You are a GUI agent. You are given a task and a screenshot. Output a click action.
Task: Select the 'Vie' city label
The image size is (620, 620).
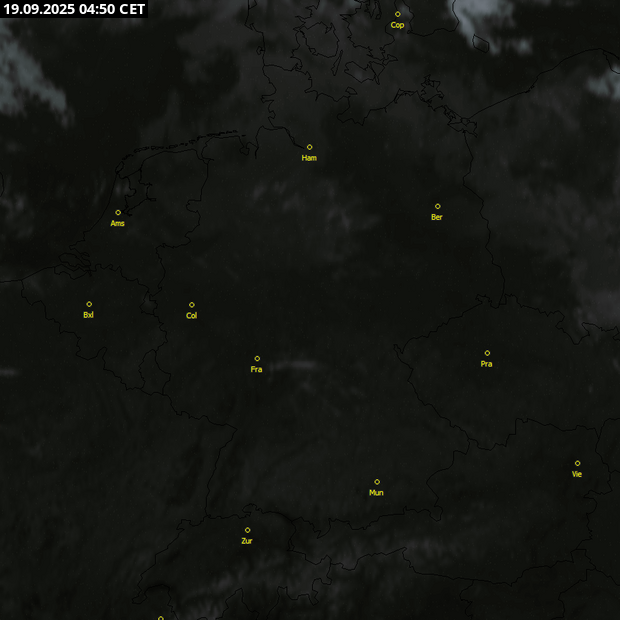tap(577, 474)
